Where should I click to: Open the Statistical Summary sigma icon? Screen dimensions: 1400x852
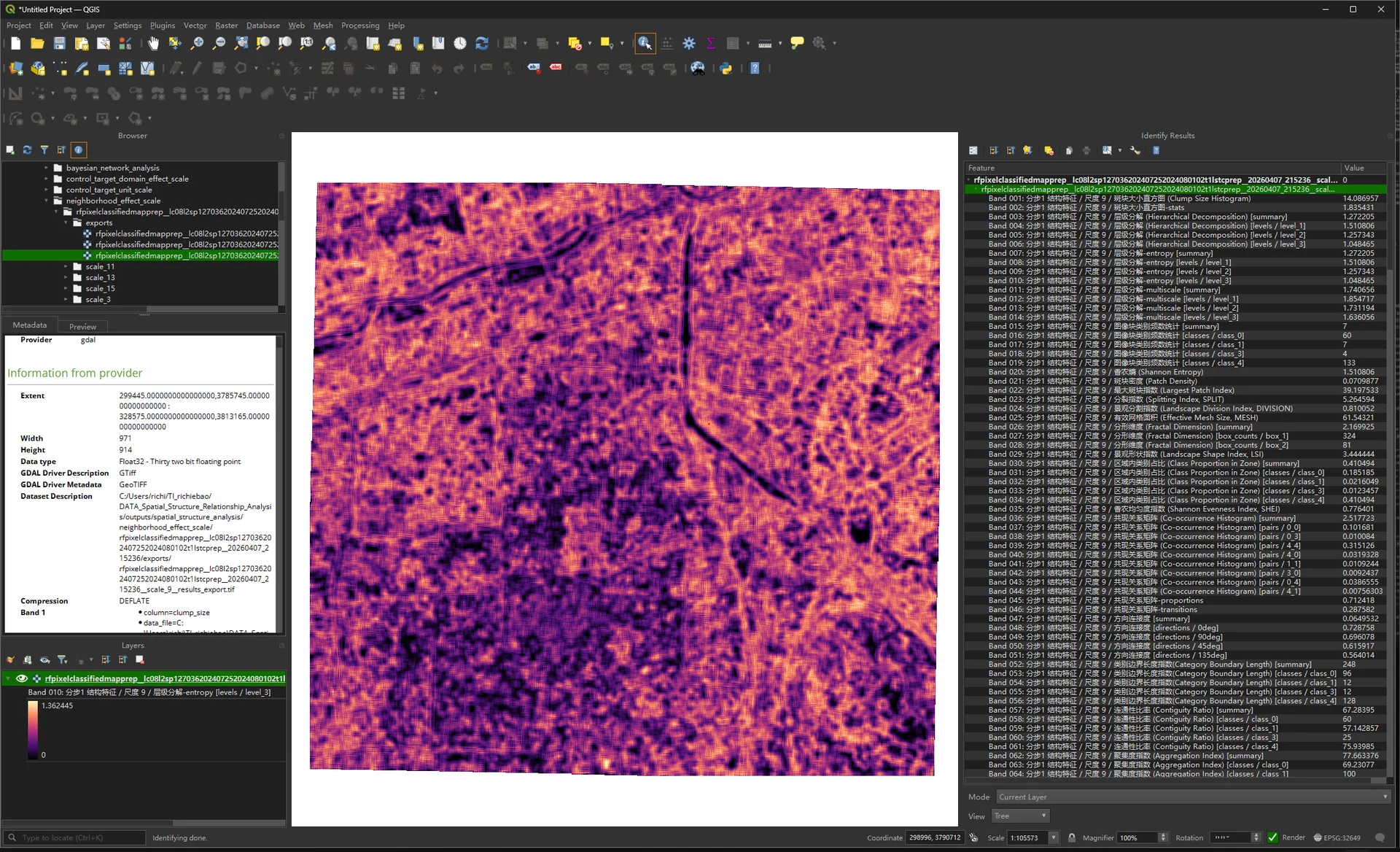point(711,44)
